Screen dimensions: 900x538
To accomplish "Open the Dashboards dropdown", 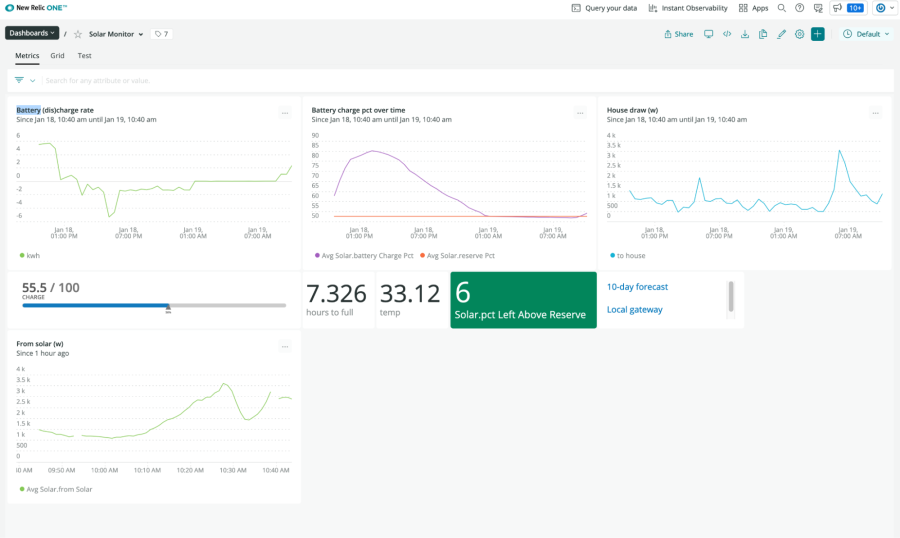I will (32, 33).
